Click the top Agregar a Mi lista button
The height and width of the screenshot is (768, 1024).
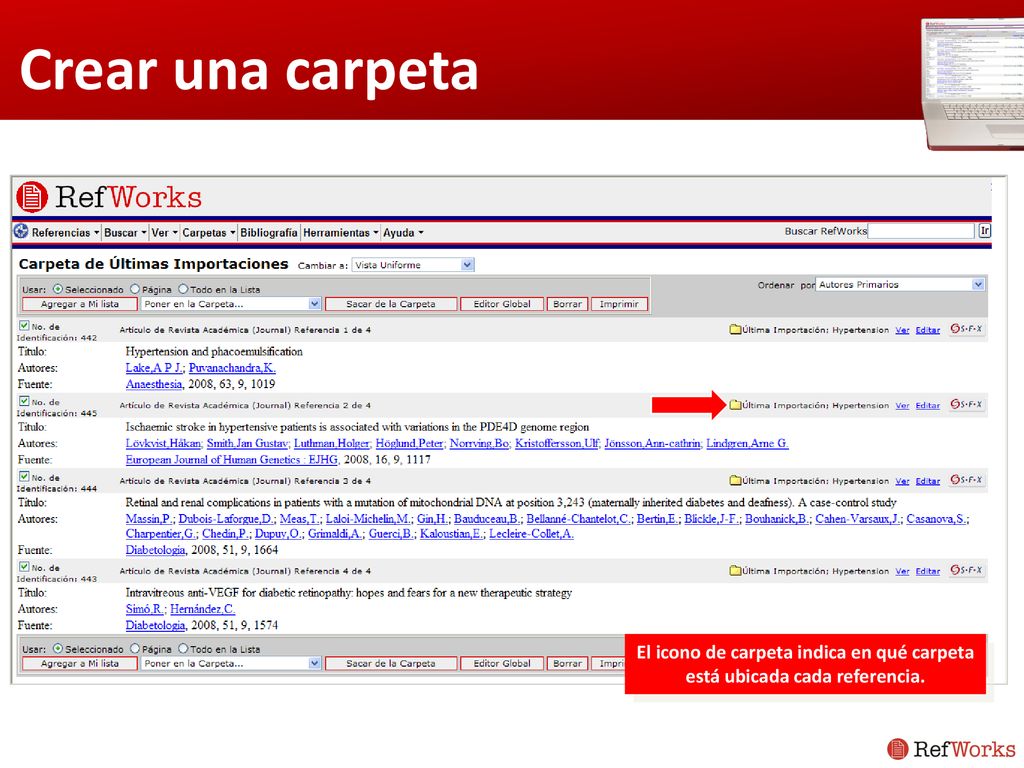click(80, 304)
